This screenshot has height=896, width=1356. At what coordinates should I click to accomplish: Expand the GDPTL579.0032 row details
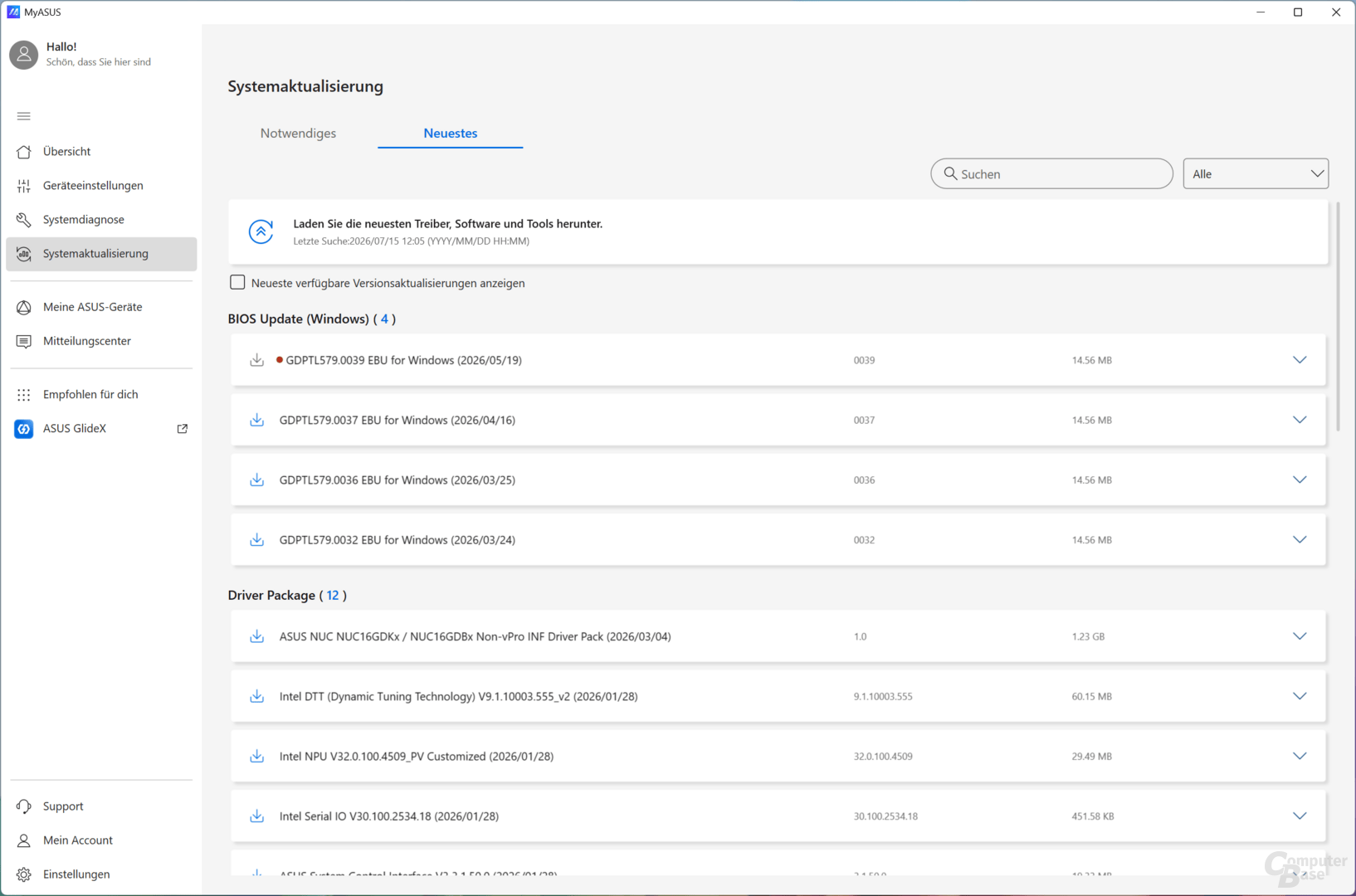coord(1300,539)
